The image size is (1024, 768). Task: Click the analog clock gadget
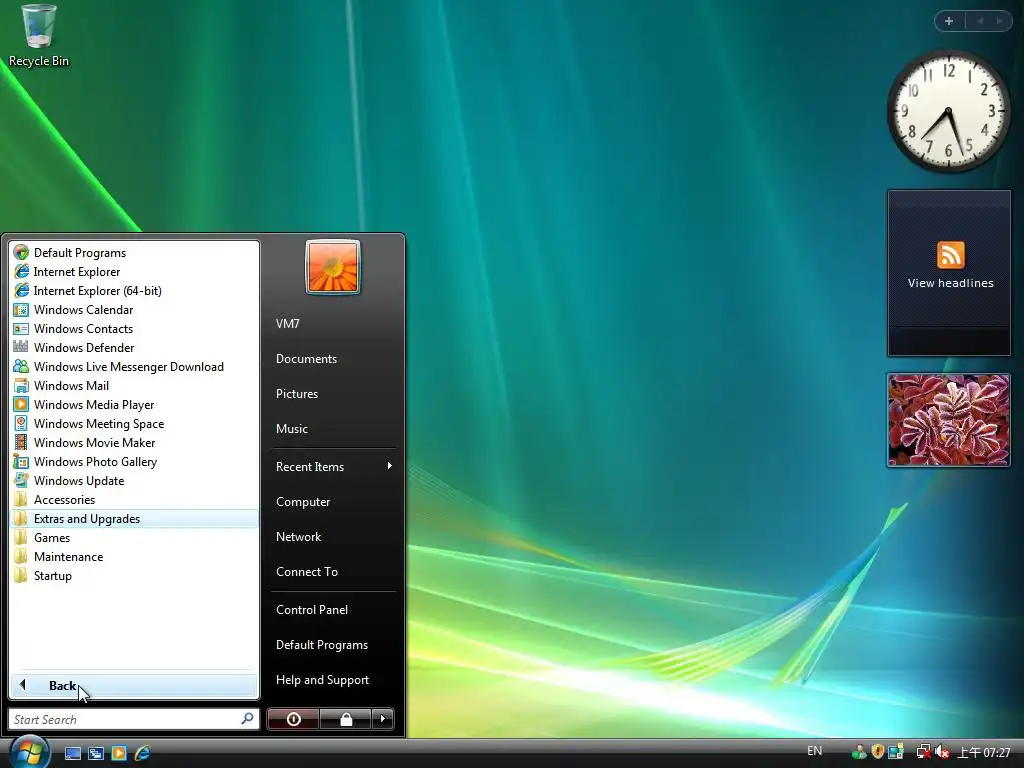pos(948,111)
